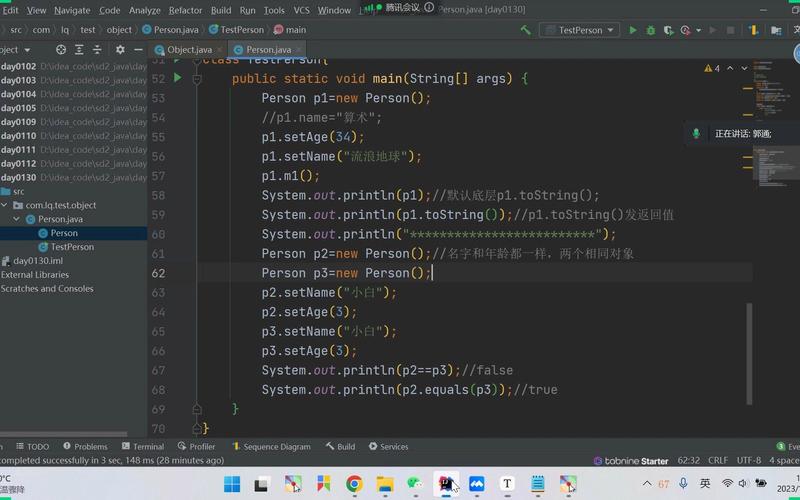Image resolution: width=800 pixels, height=500 pixels.
Task: Open the Terminal tool window
Action: [143, 446]
